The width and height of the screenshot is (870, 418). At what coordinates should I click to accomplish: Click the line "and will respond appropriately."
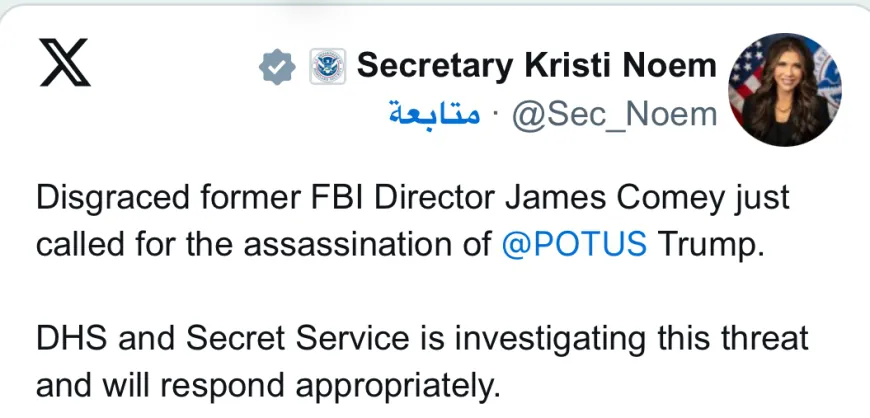click(269, 385)
